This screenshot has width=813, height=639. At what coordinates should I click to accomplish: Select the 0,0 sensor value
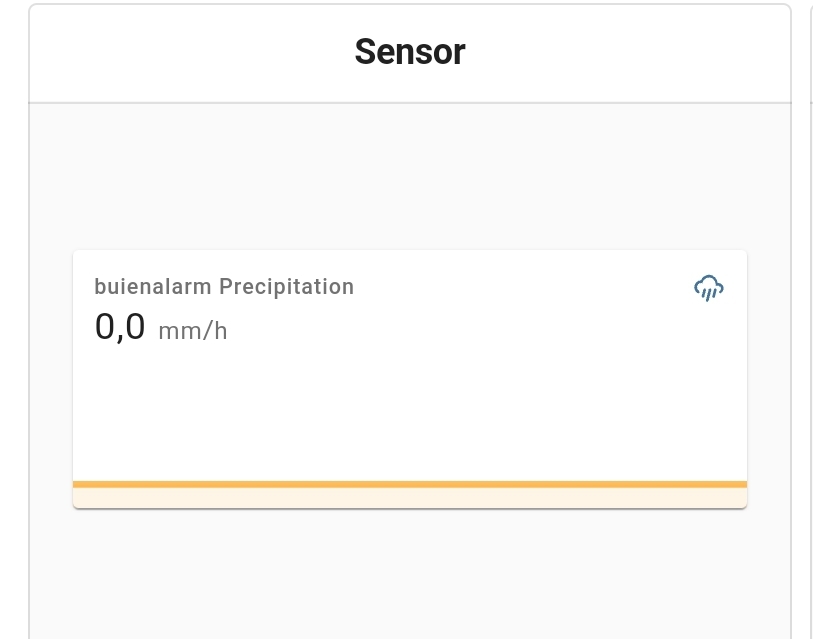pos(120,327)
